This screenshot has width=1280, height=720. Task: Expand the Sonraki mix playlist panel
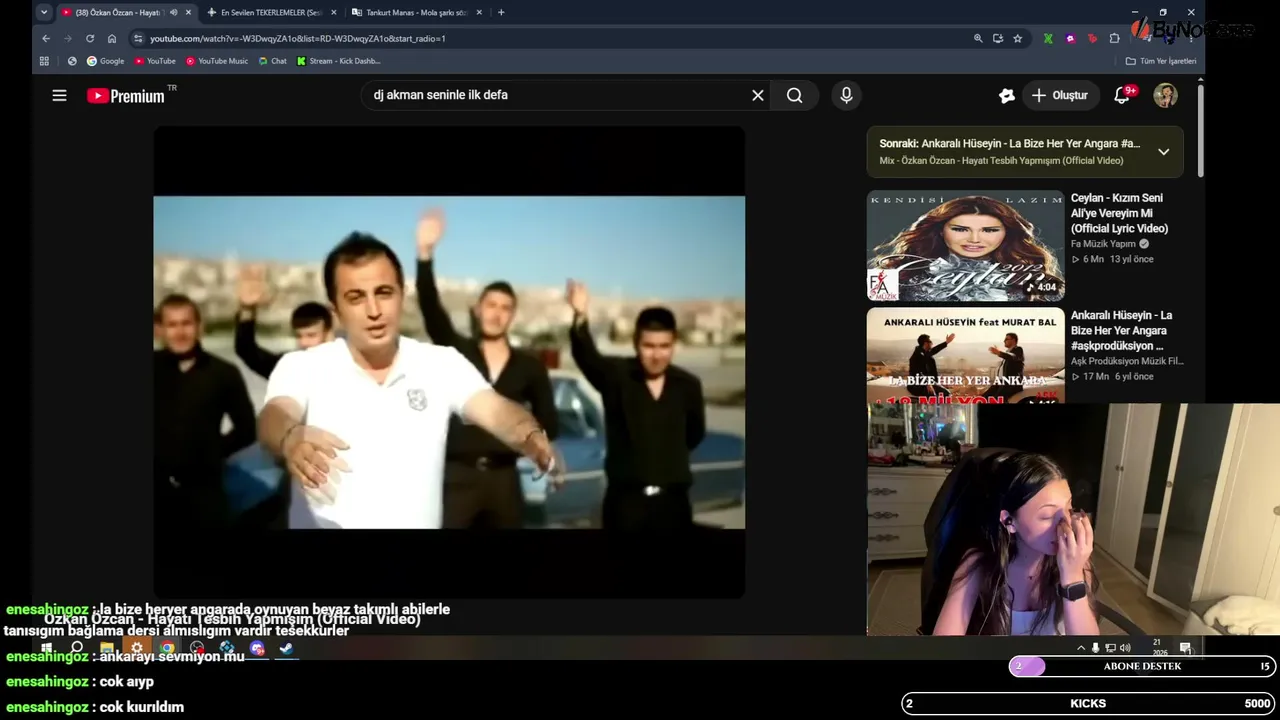pyautogui.click(x=1163, y=152)
